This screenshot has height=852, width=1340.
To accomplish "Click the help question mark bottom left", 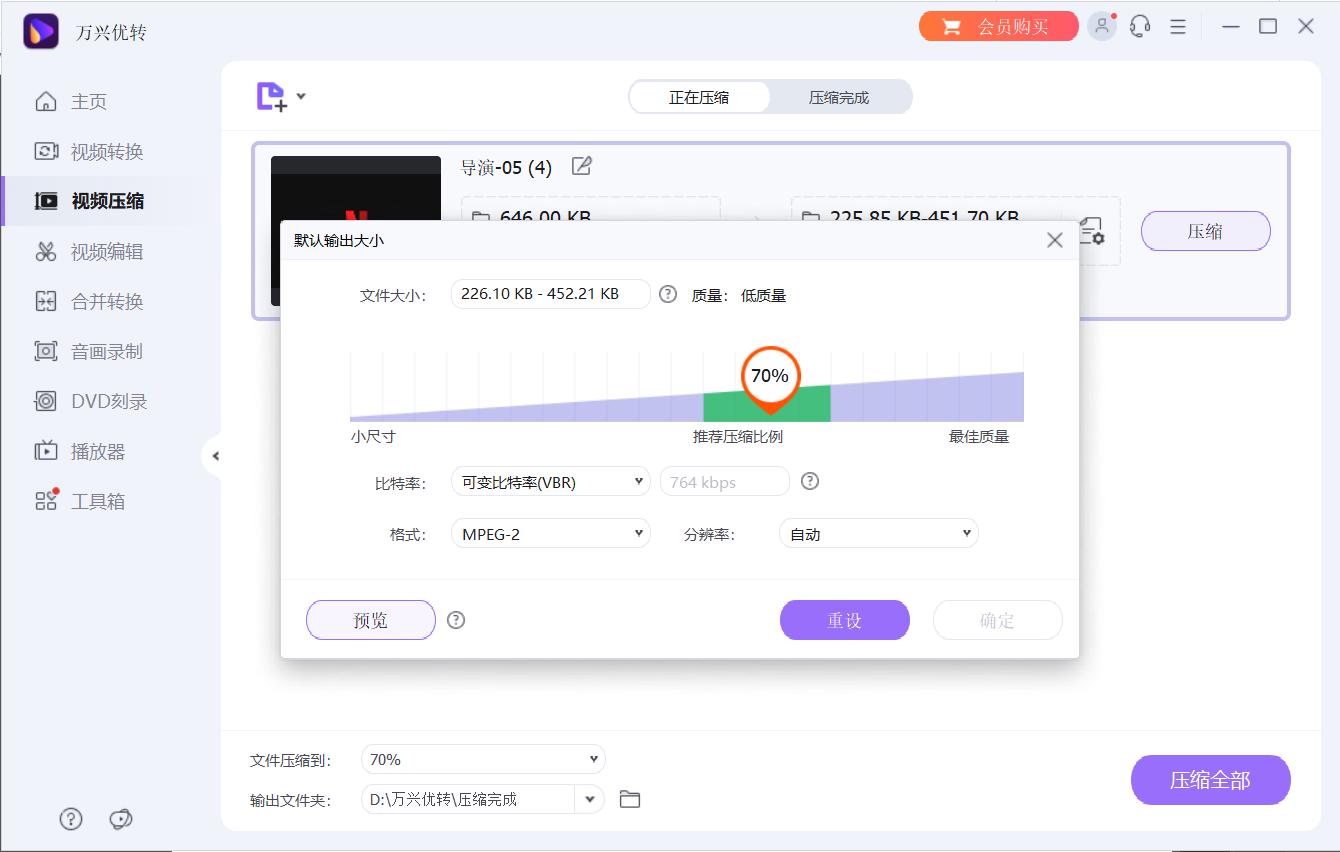I will 71,819.
